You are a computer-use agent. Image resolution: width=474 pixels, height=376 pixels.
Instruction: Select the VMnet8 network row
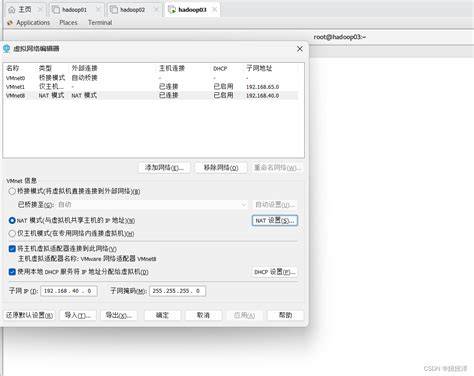point(152,95)
